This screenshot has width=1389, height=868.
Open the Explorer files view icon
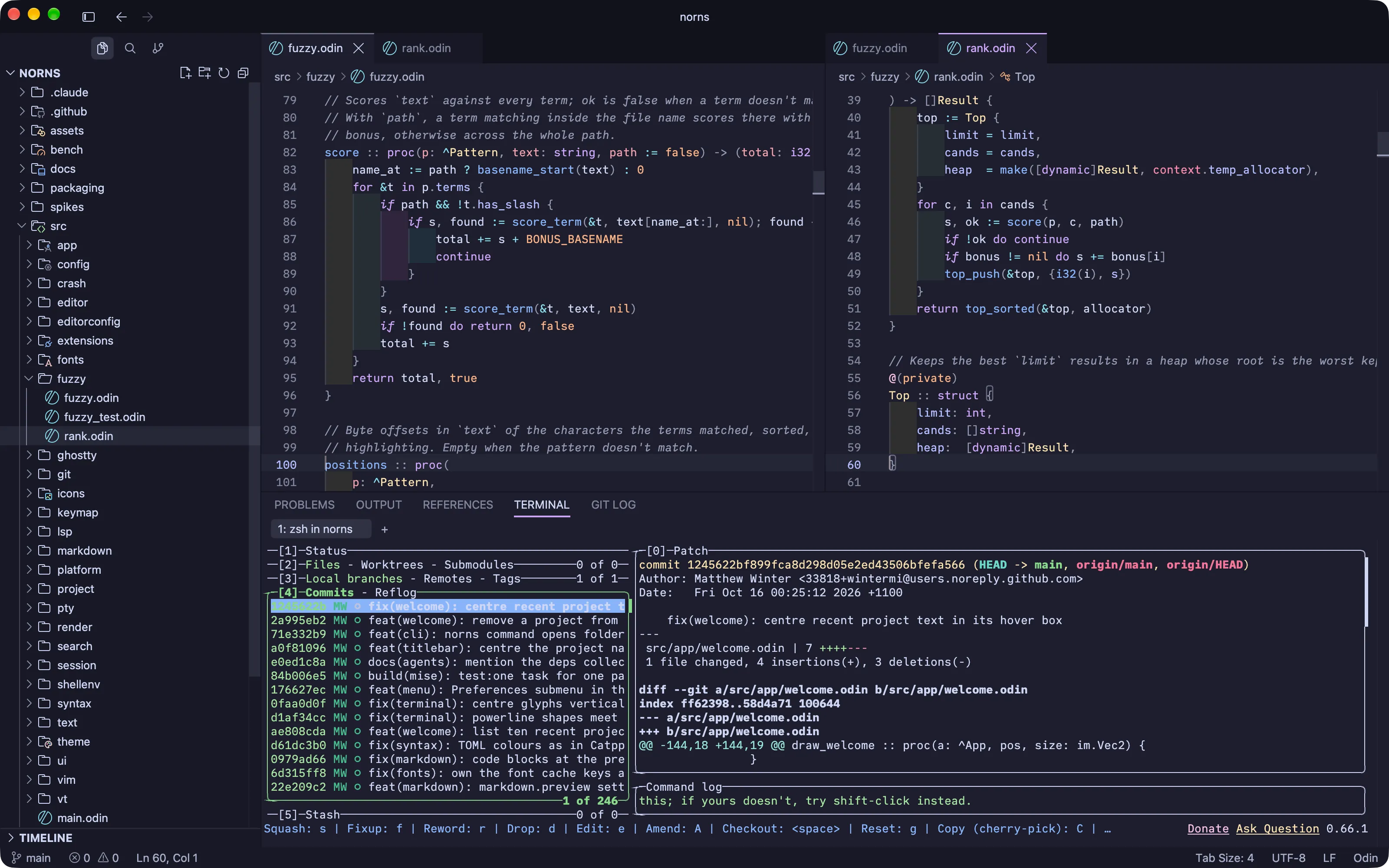(102, 48)
